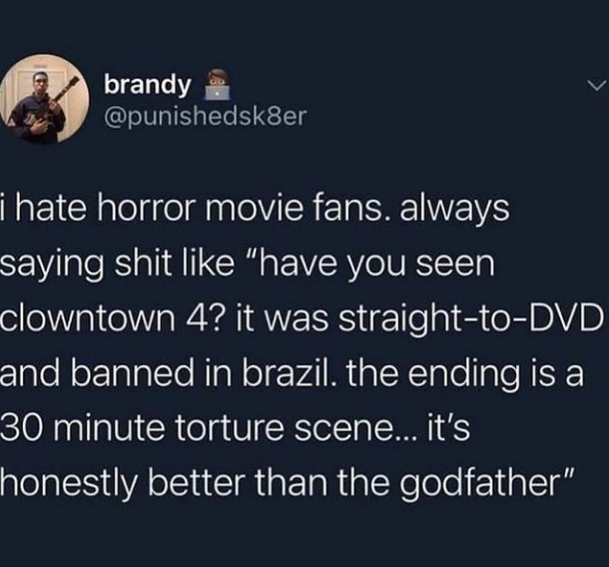
Task: Click the person's face in the avatar
Action: coord(38,80)
